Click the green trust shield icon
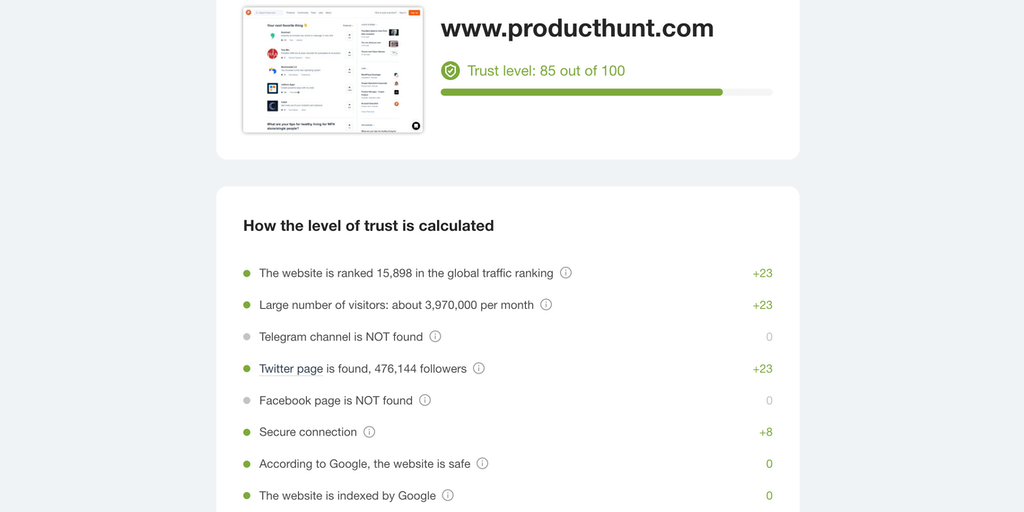 click(451, 70)
